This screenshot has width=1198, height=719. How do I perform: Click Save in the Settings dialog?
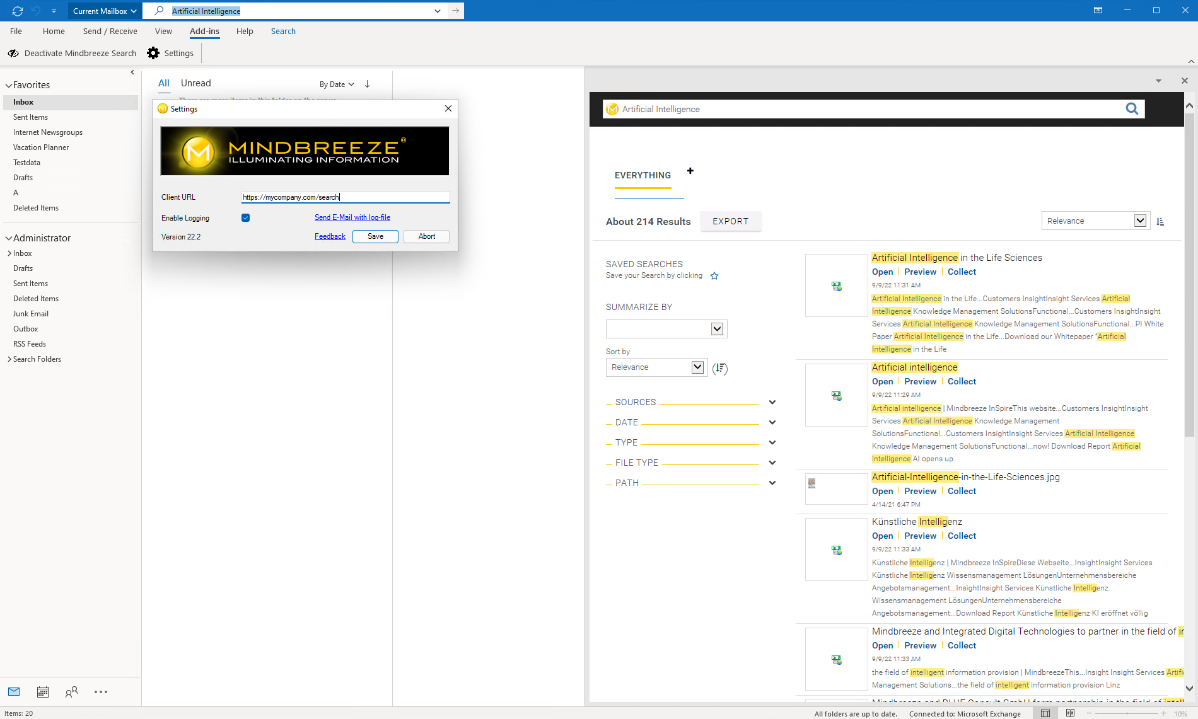point(375,237)
